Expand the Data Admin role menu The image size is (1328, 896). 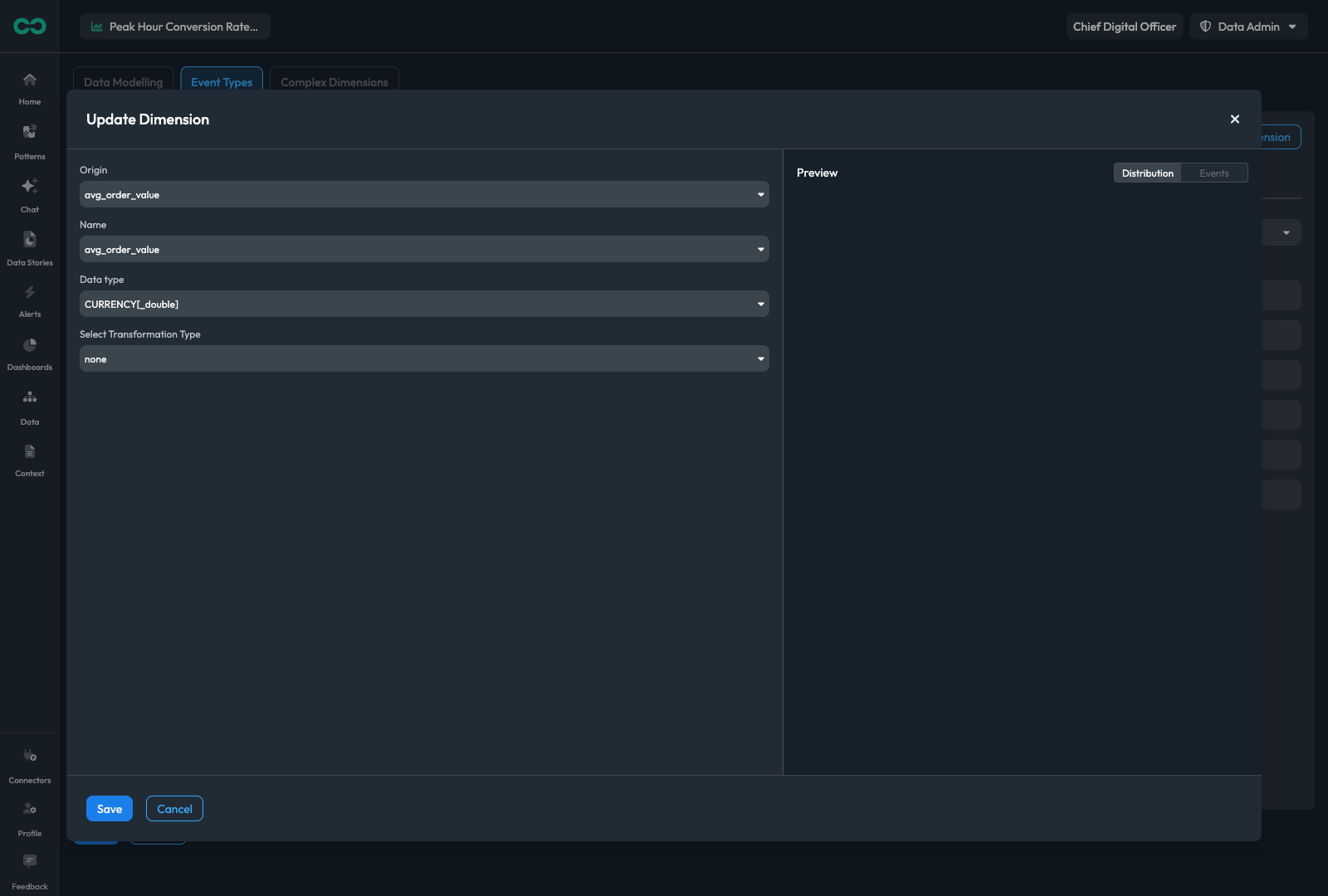pyautogui.click(x=1248, y=27)
